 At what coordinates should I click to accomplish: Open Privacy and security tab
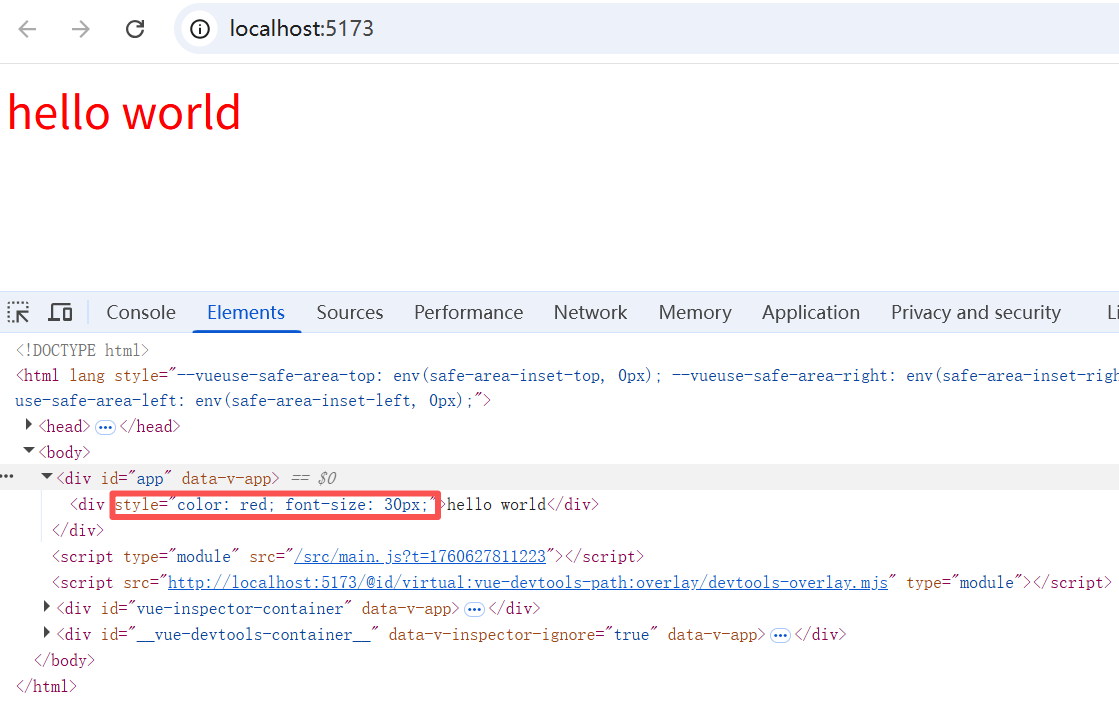pyautogui.click(x=976, y=313)
